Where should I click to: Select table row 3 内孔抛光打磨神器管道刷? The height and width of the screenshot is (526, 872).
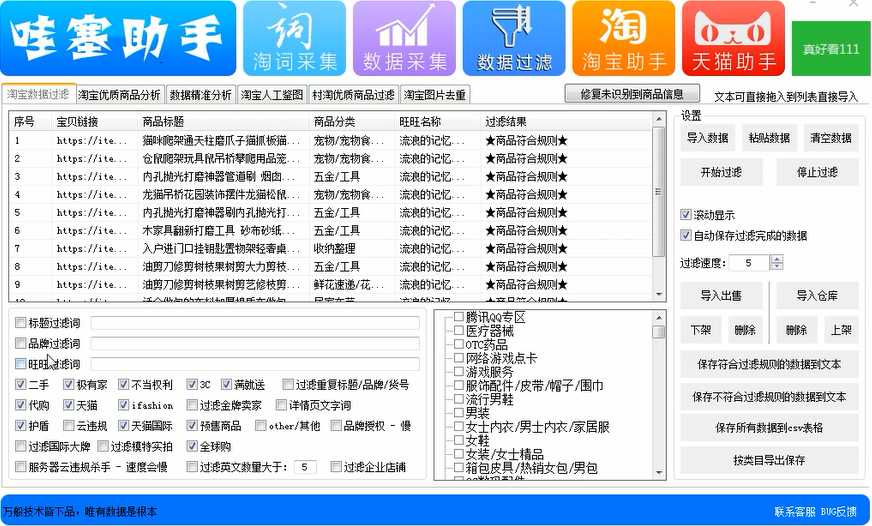pos(330,177)
